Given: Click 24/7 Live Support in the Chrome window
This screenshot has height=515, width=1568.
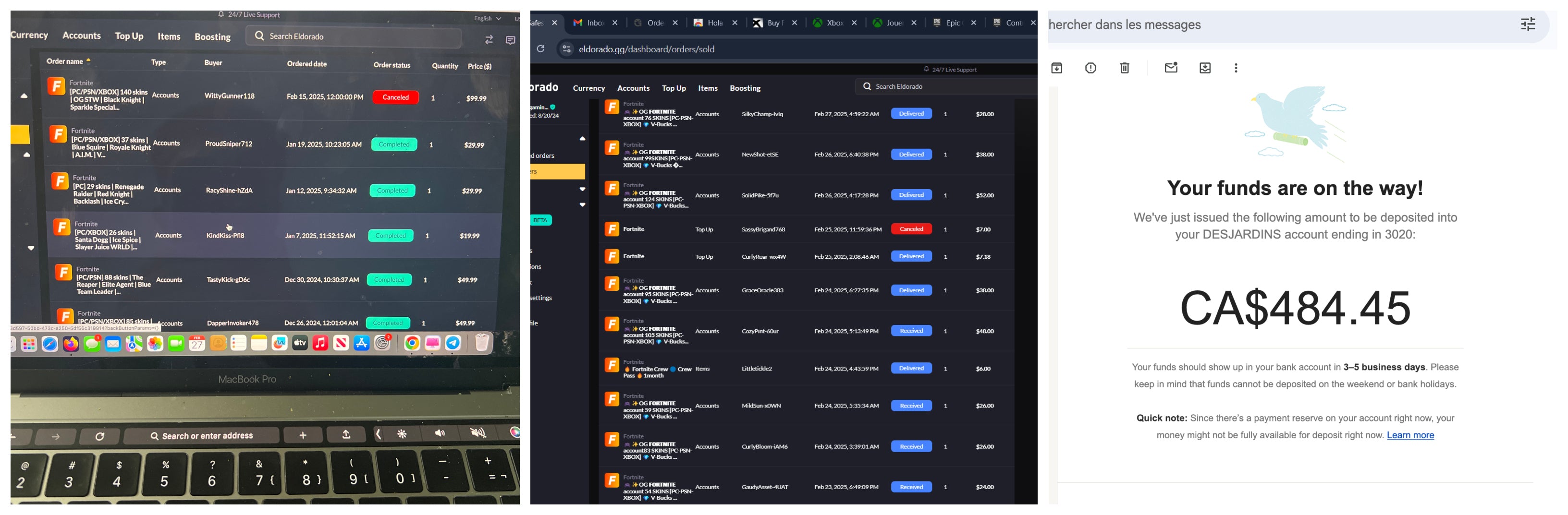Looking at the screenshot, I should tap(950, 69).
